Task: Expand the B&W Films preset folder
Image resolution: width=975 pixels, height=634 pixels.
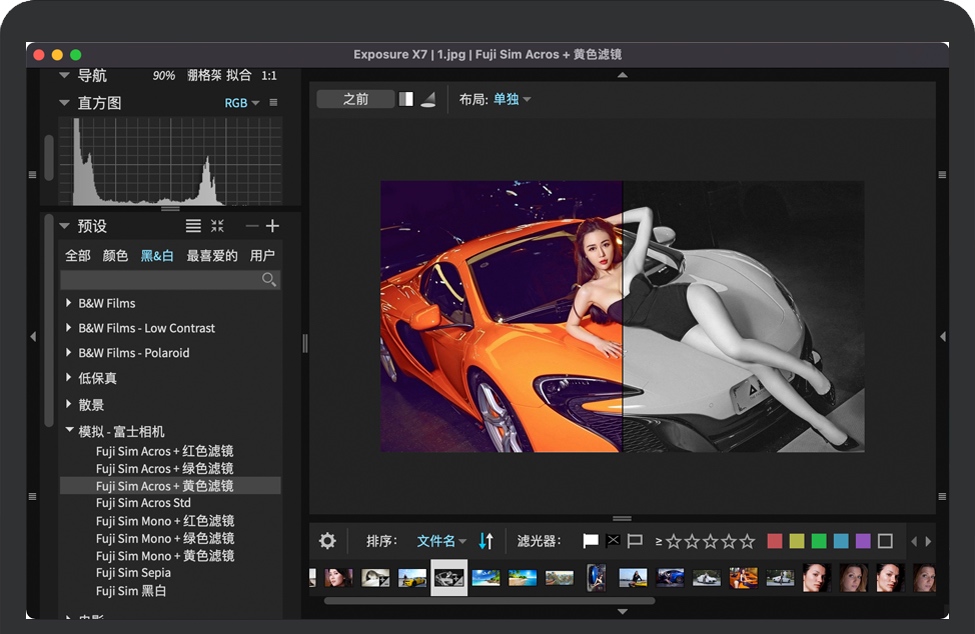Action: pos(69,303)
